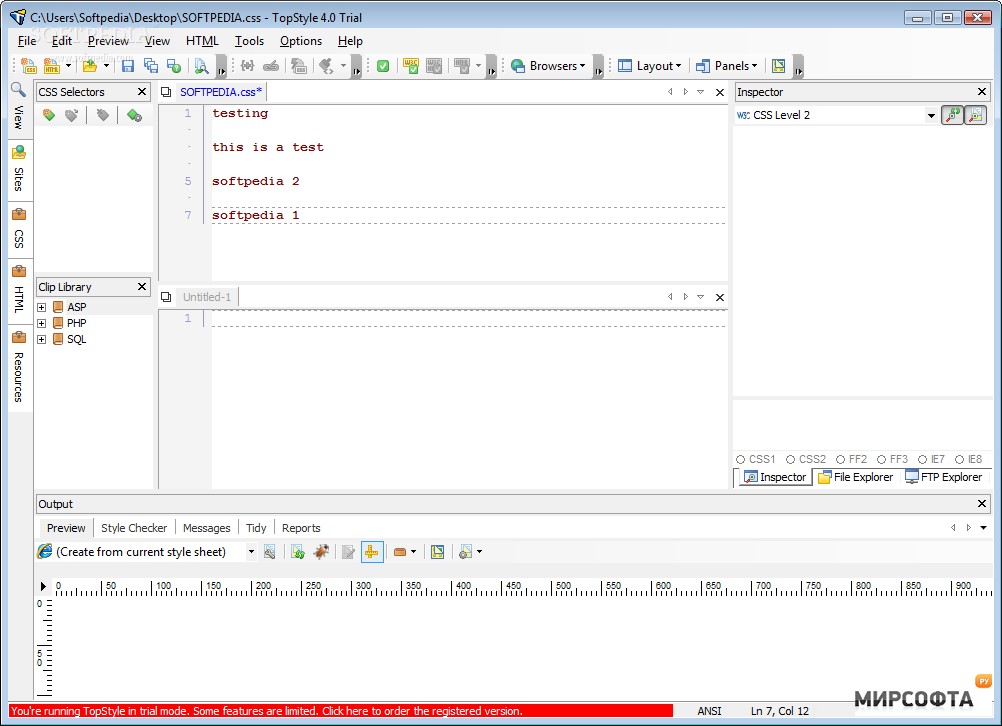
Task: Open the Browsers toolbar menu
Action: point(548,66)
